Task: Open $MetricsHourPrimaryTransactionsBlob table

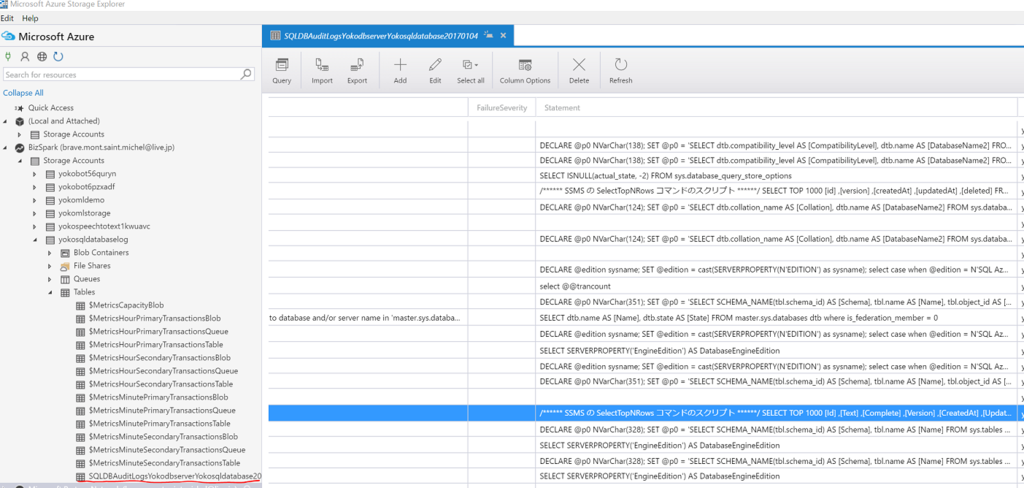Action: click(x=155, y=318)
